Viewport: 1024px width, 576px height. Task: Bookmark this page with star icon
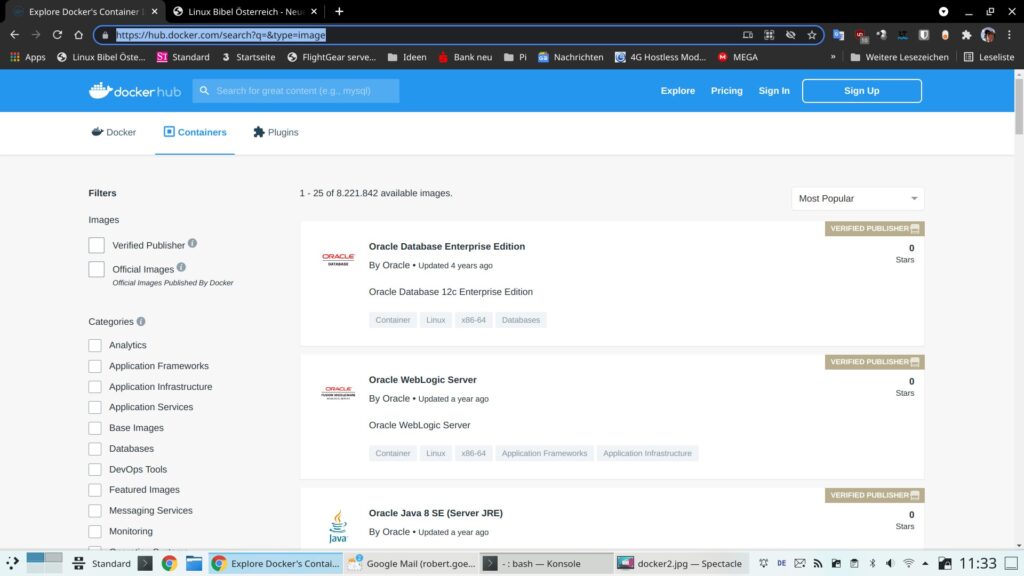[x=812, y=35]
